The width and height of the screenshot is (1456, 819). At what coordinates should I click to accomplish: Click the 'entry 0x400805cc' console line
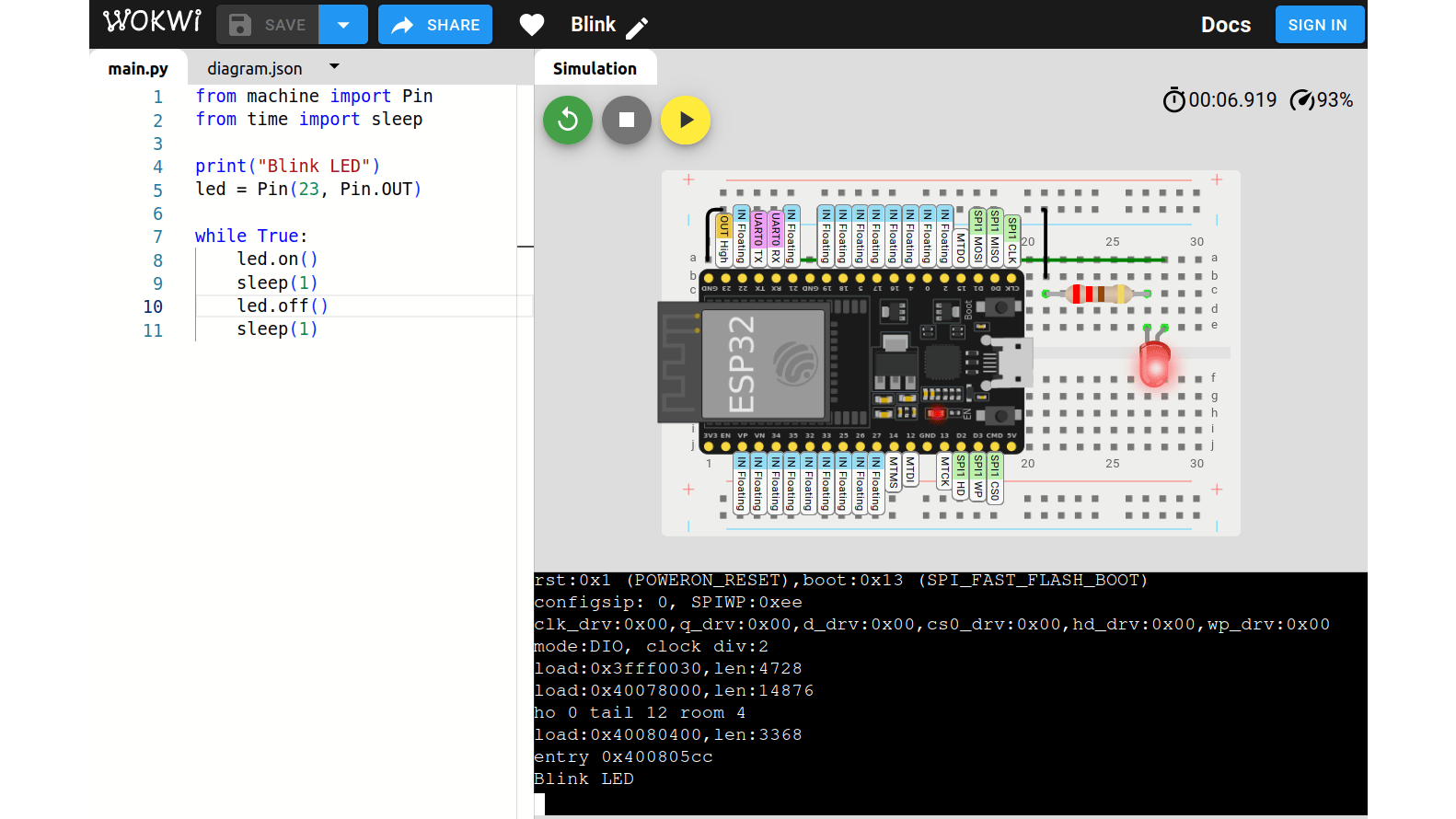[623, 756]
